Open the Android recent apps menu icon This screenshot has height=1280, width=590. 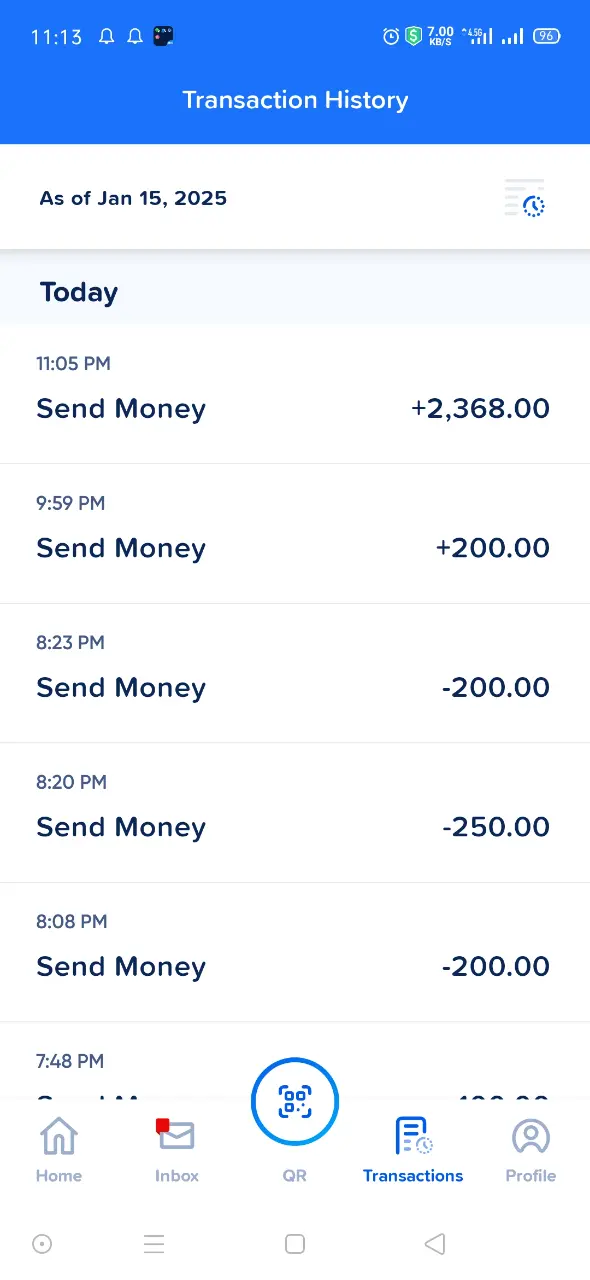154,1244
